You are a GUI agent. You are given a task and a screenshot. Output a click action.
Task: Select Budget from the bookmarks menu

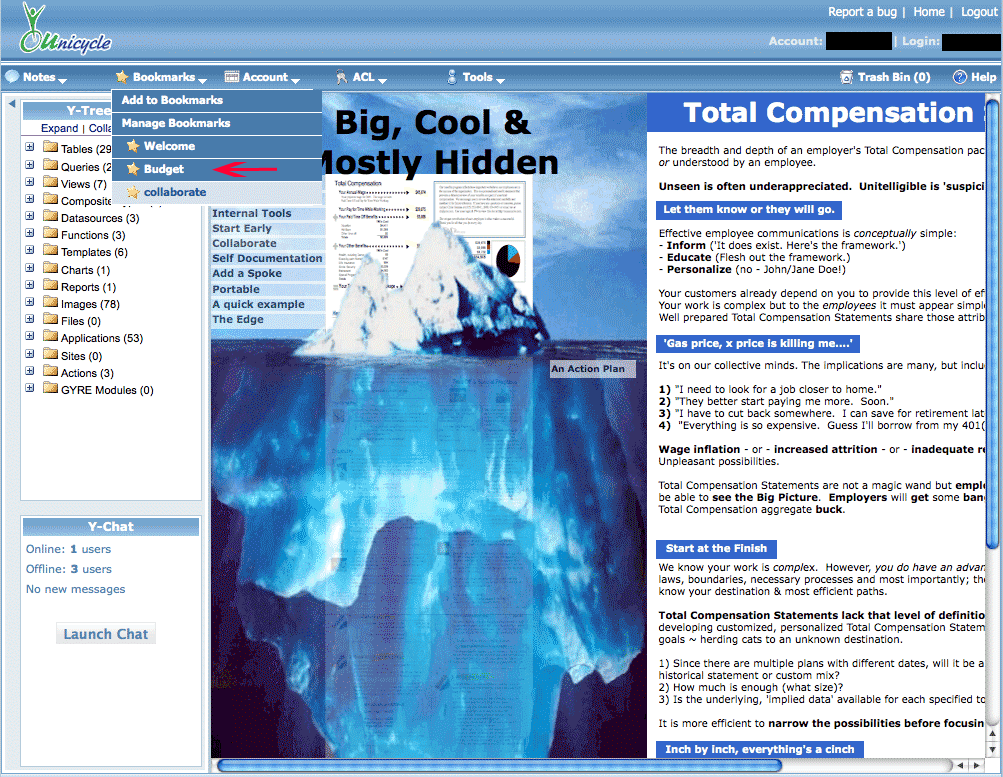[x=164, y=169]
